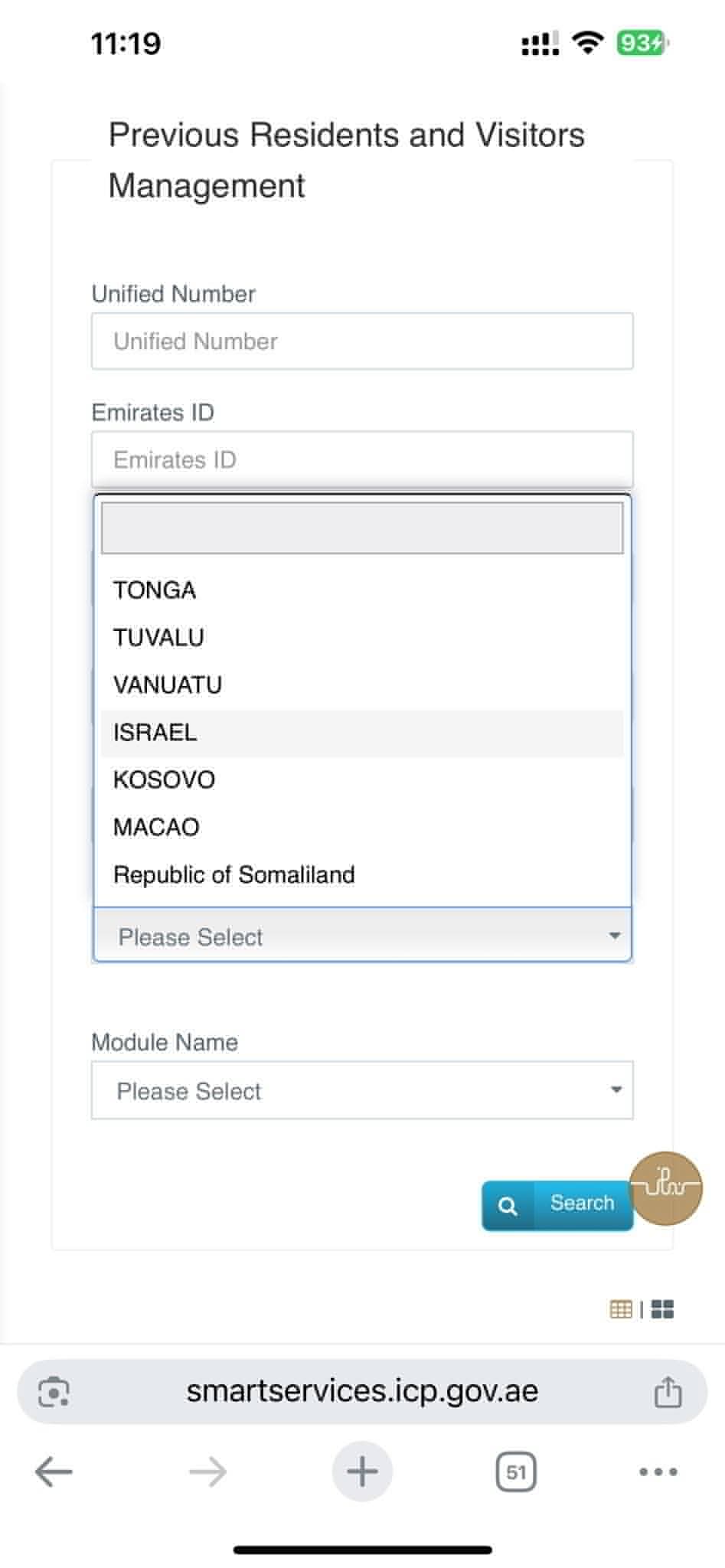Viewport: 725px width, 1568px height.
Task: Collapse the open Please Select dropdown
Action: click(x=362, y=936)
